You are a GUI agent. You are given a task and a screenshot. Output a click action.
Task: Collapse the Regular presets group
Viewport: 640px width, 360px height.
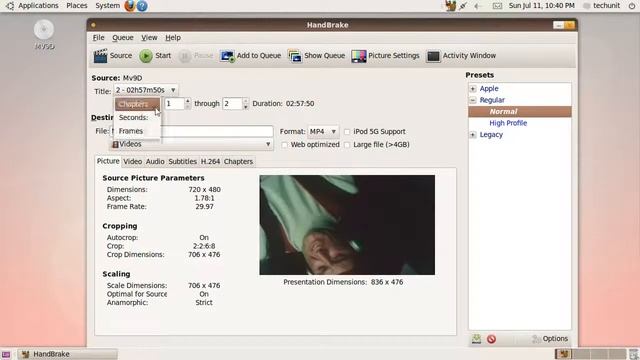pos(473,100)
